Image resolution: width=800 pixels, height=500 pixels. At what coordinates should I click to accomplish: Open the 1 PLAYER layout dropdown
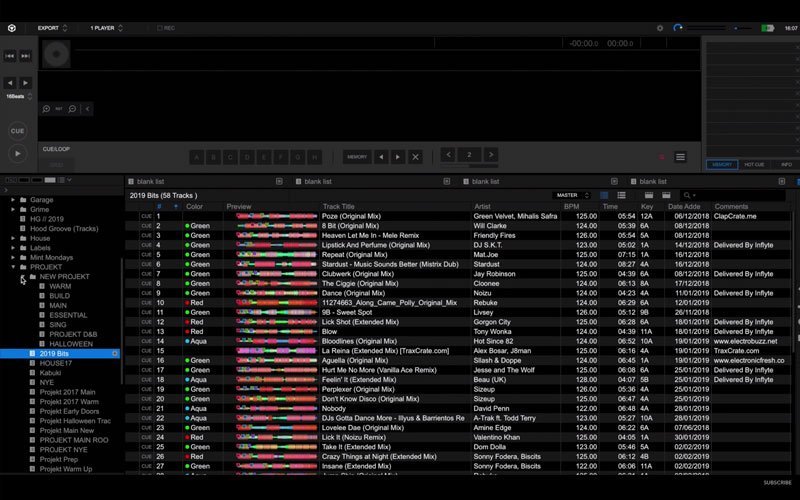(x=107, y=28)
